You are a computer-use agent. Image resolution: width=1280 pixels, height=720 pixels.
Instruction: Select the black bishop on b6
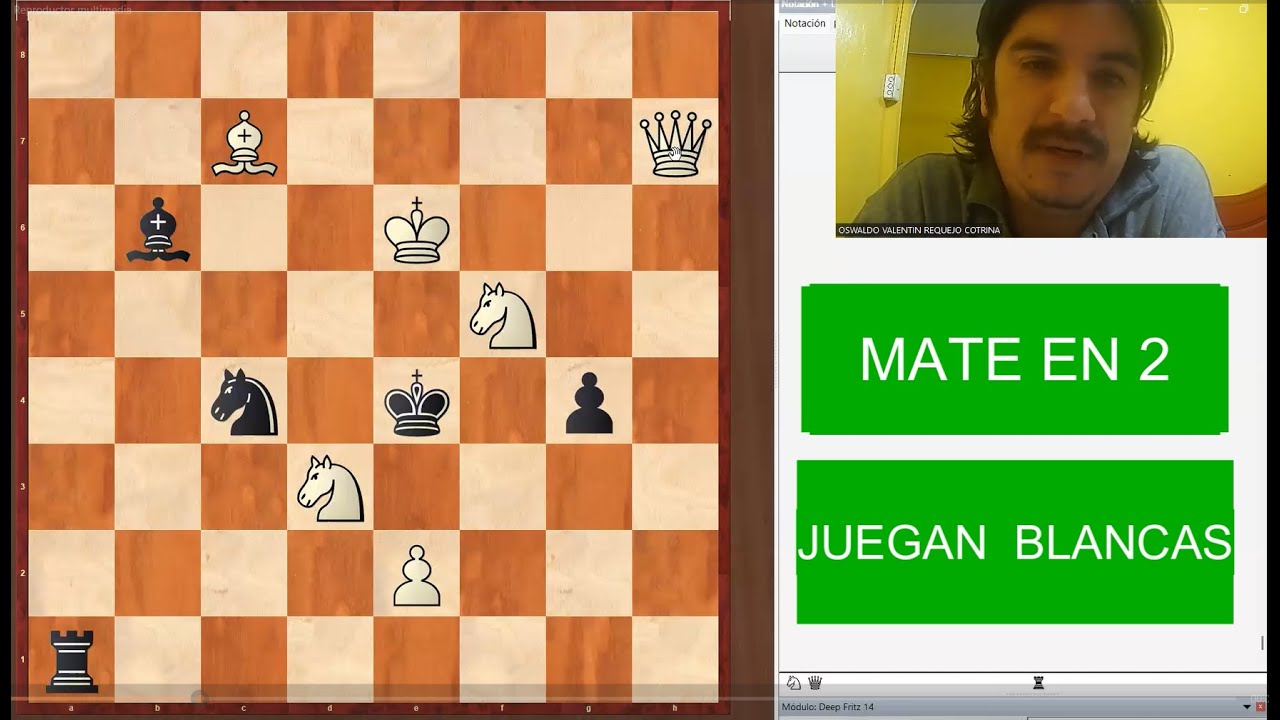(158, 230)
